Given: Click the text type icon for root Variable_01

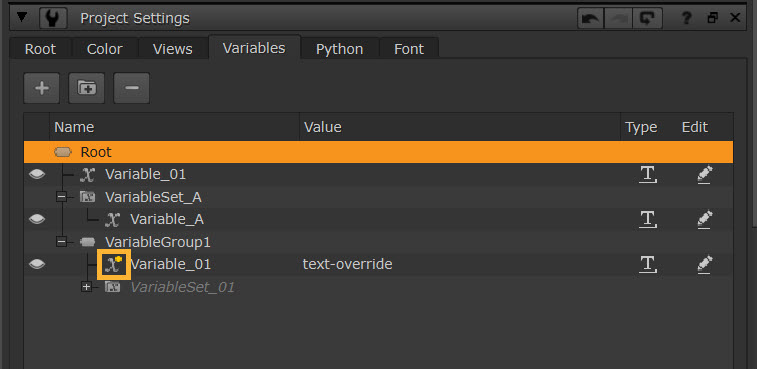Looking at the screenshot, I should pyautogui.click(x=648, y=174).
